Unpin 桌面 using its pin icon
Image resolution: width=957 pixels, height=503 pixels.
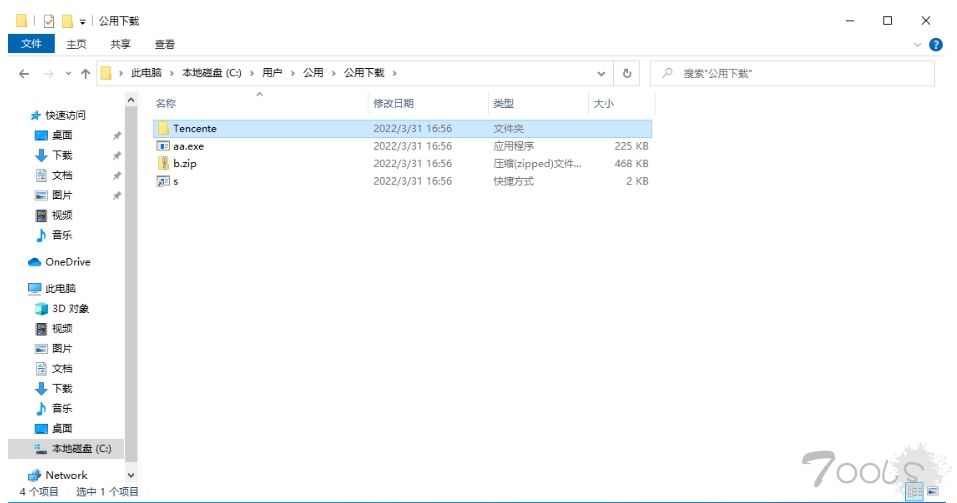tap(117, 136)
